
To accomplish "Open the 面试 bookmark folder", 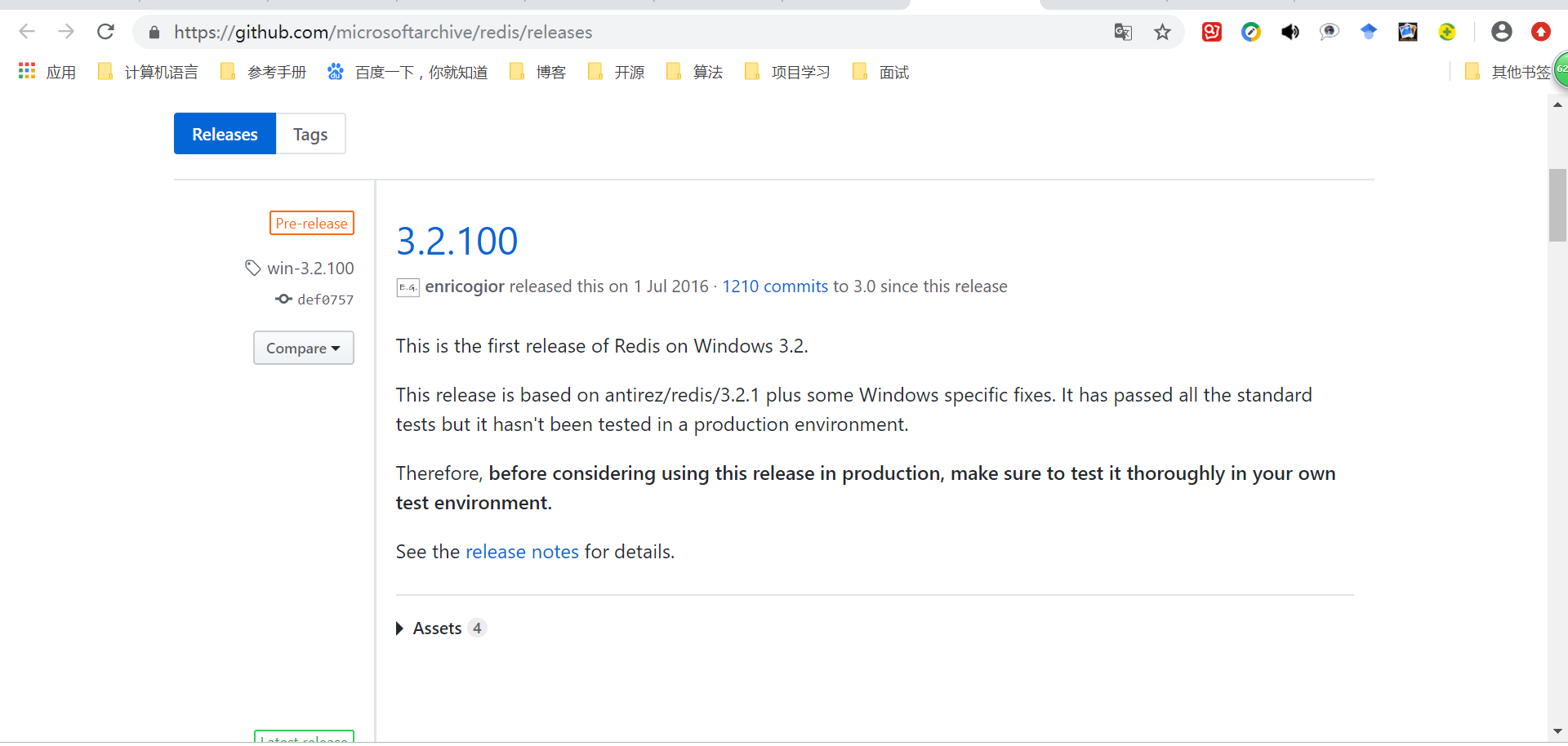I will pyautogui.click(x=880, y=72).
